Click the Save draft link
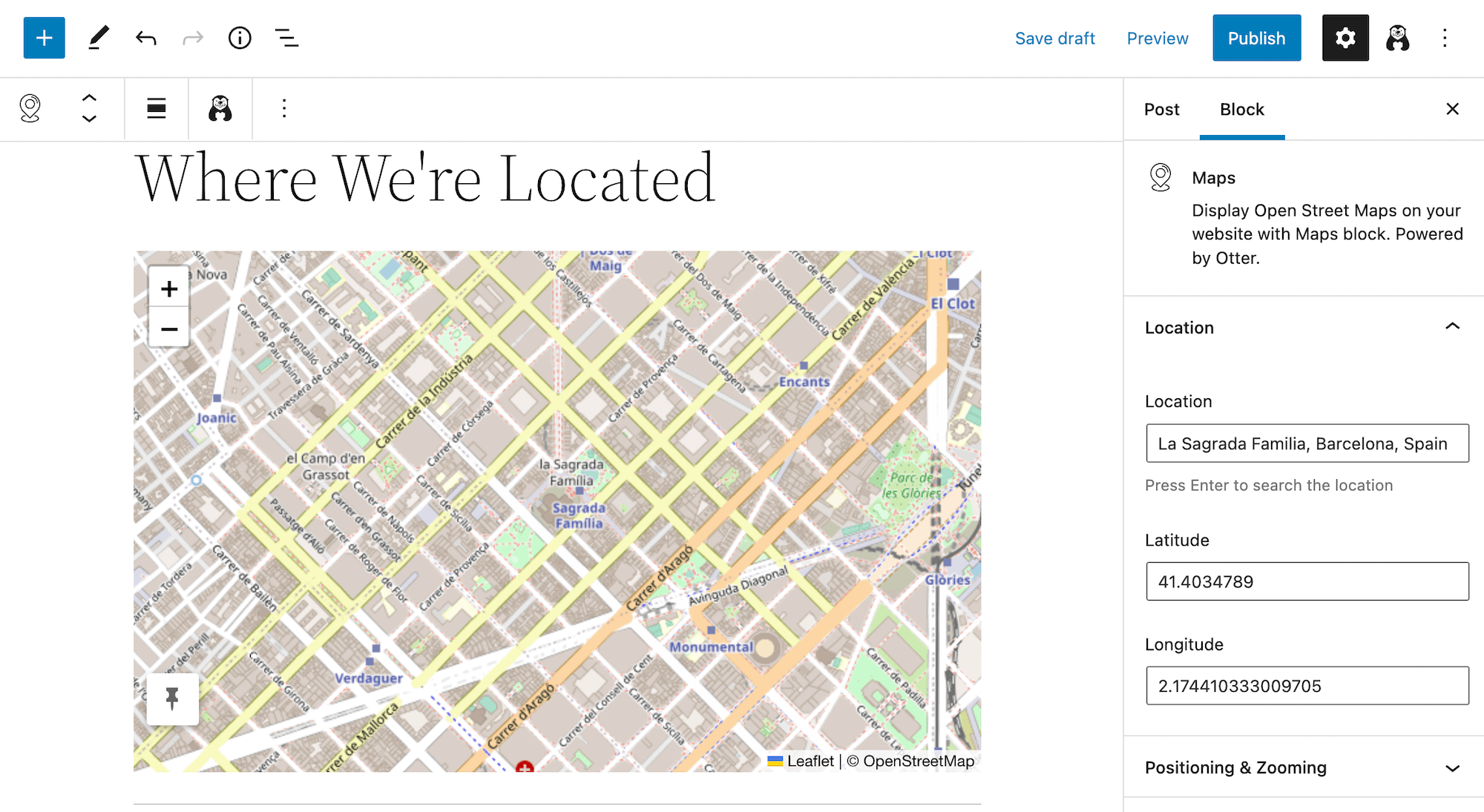Image resolution: width=1484 pixels, height=812 pixels. tap(1054, 39)
